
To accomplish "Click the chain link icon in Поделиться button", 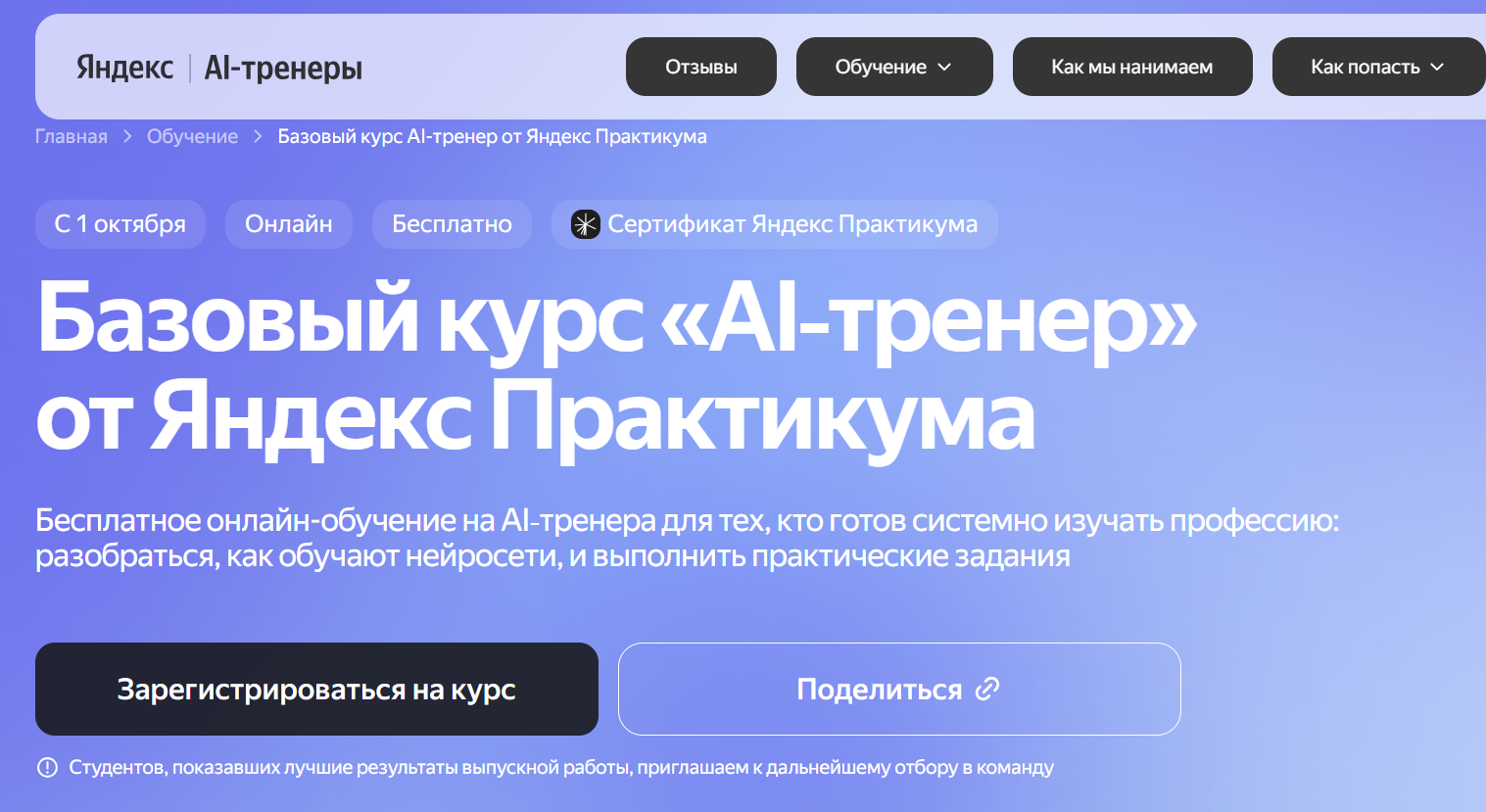I will [x=987, y=689].
